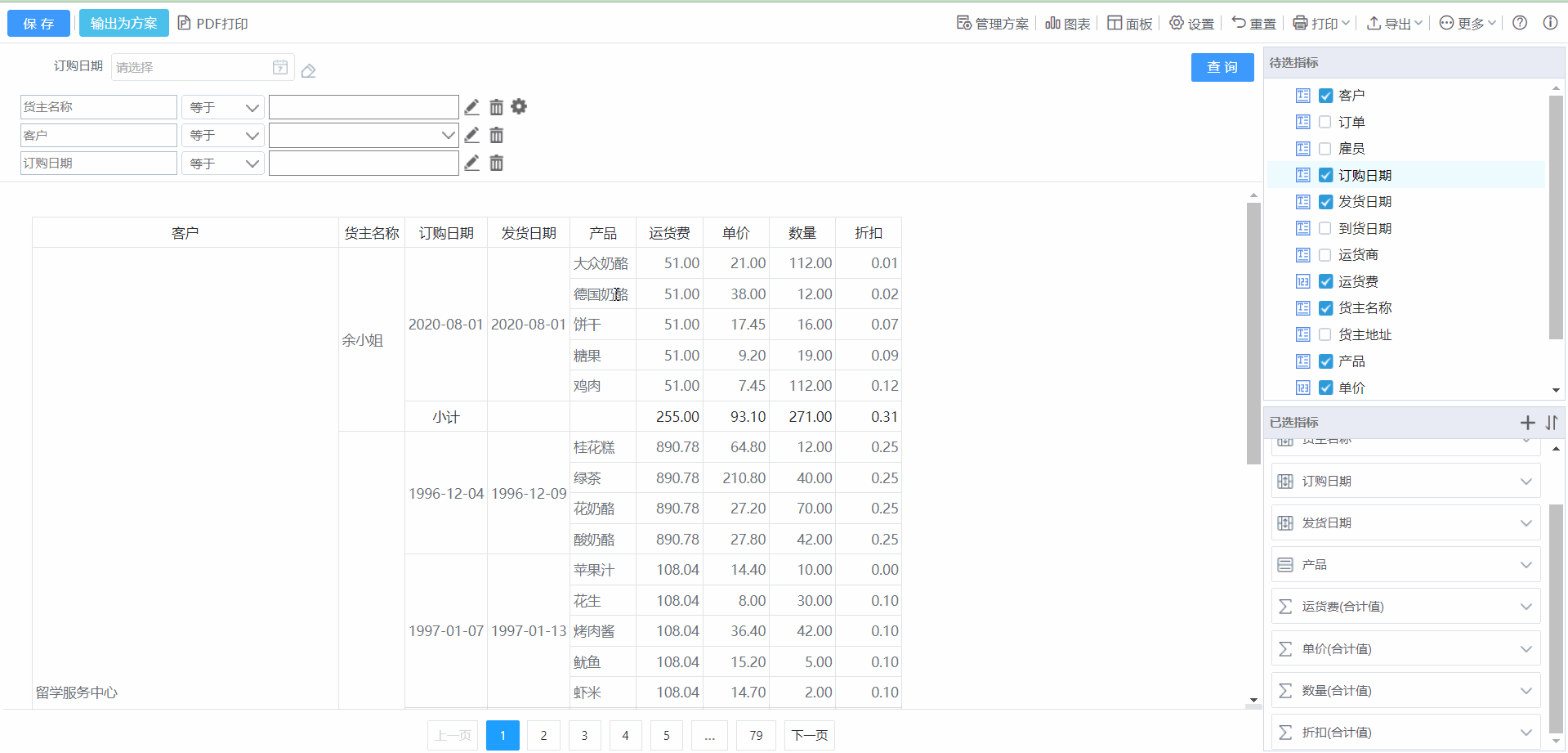
Task: Open 管理方案 in the top toolbar
Action: pos(993,24)
